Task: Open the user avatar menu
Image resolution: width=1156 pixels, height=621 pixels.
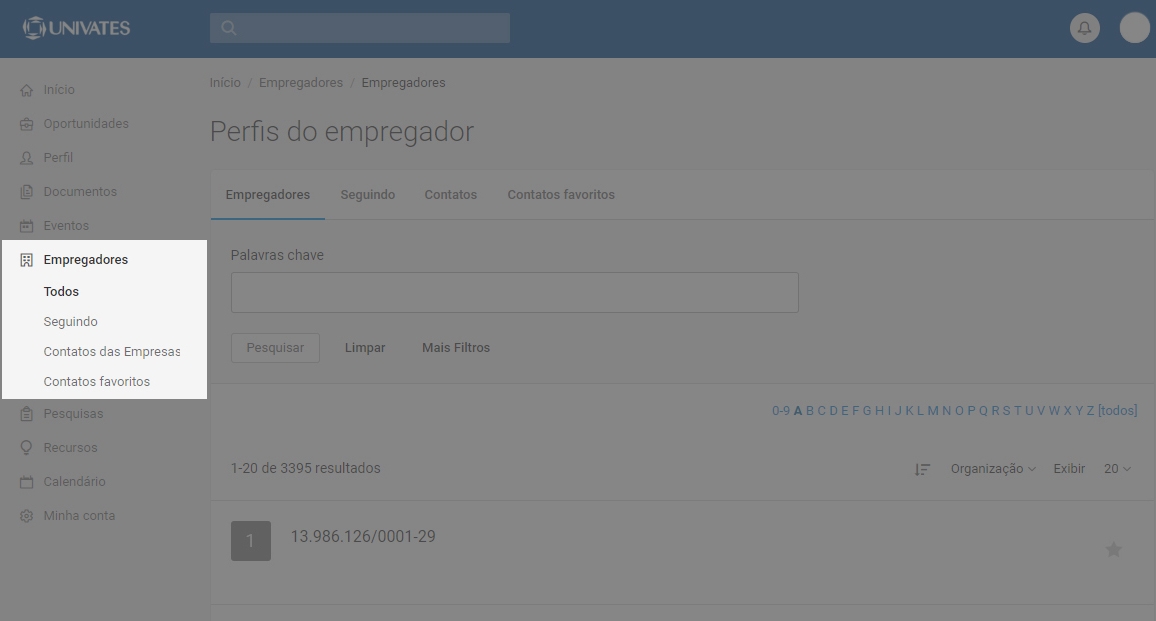Action: click(1134, 28)
